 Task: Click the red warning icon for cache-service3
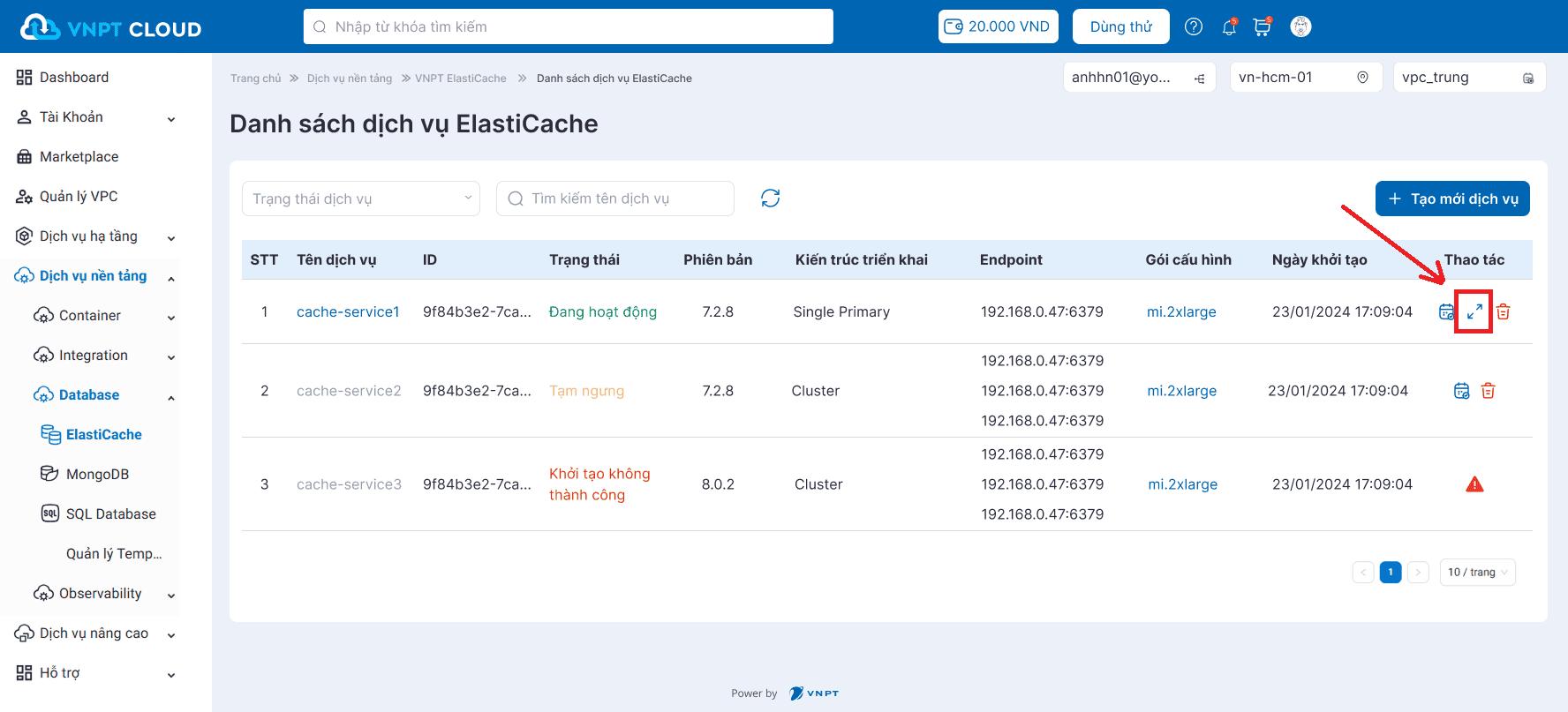1474,484
